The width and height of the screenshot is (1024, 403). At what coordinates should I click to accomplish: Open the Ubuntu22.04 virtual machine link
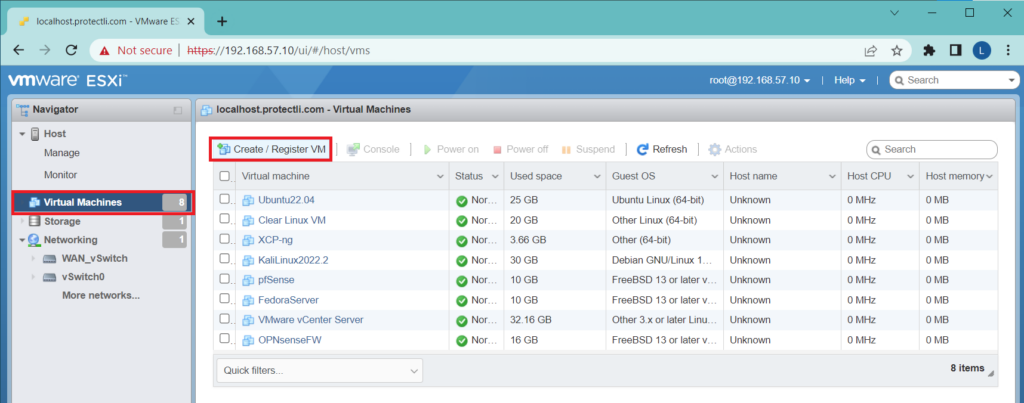(286, 200)
